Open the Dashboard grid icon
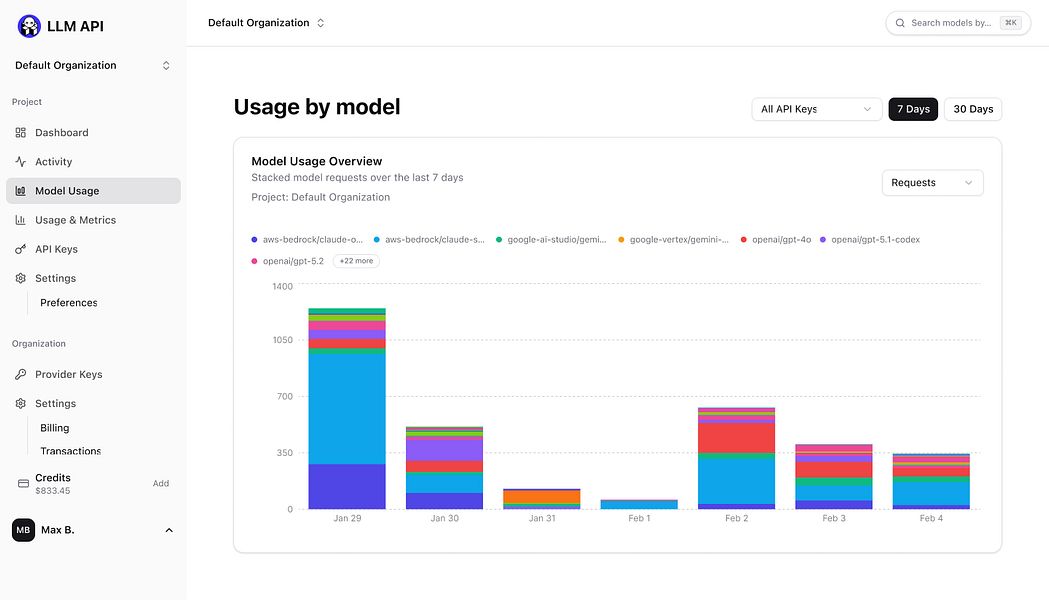This screenshot has height=600, width=1049. (x=21, y=133)
